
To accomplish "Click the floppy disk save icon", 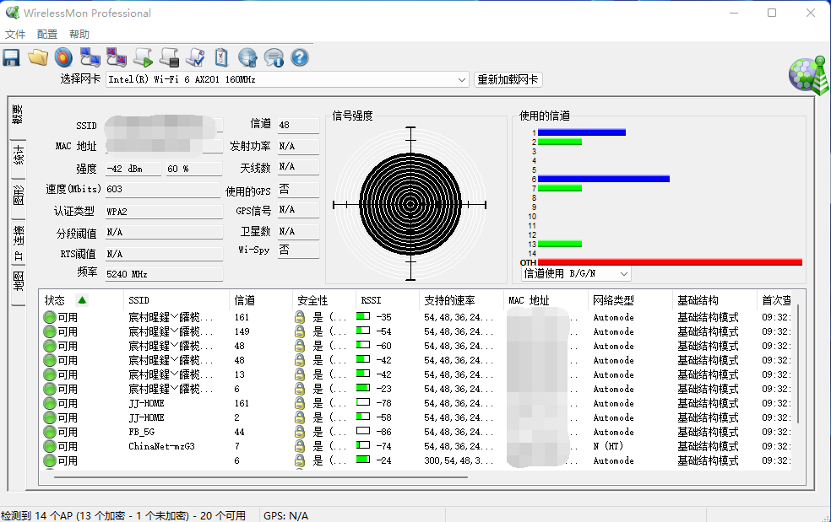I will [x=11, y=58].
